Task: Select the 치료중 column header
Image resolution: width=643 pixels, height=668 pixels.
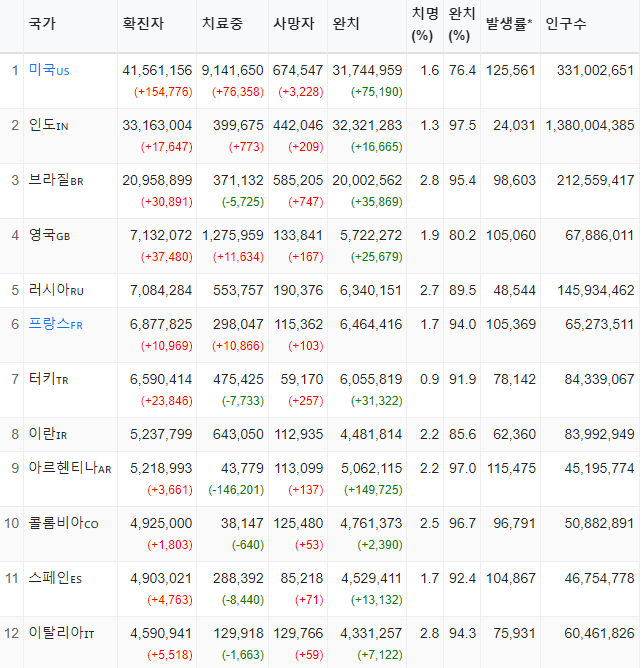Action: coord(222,23)
